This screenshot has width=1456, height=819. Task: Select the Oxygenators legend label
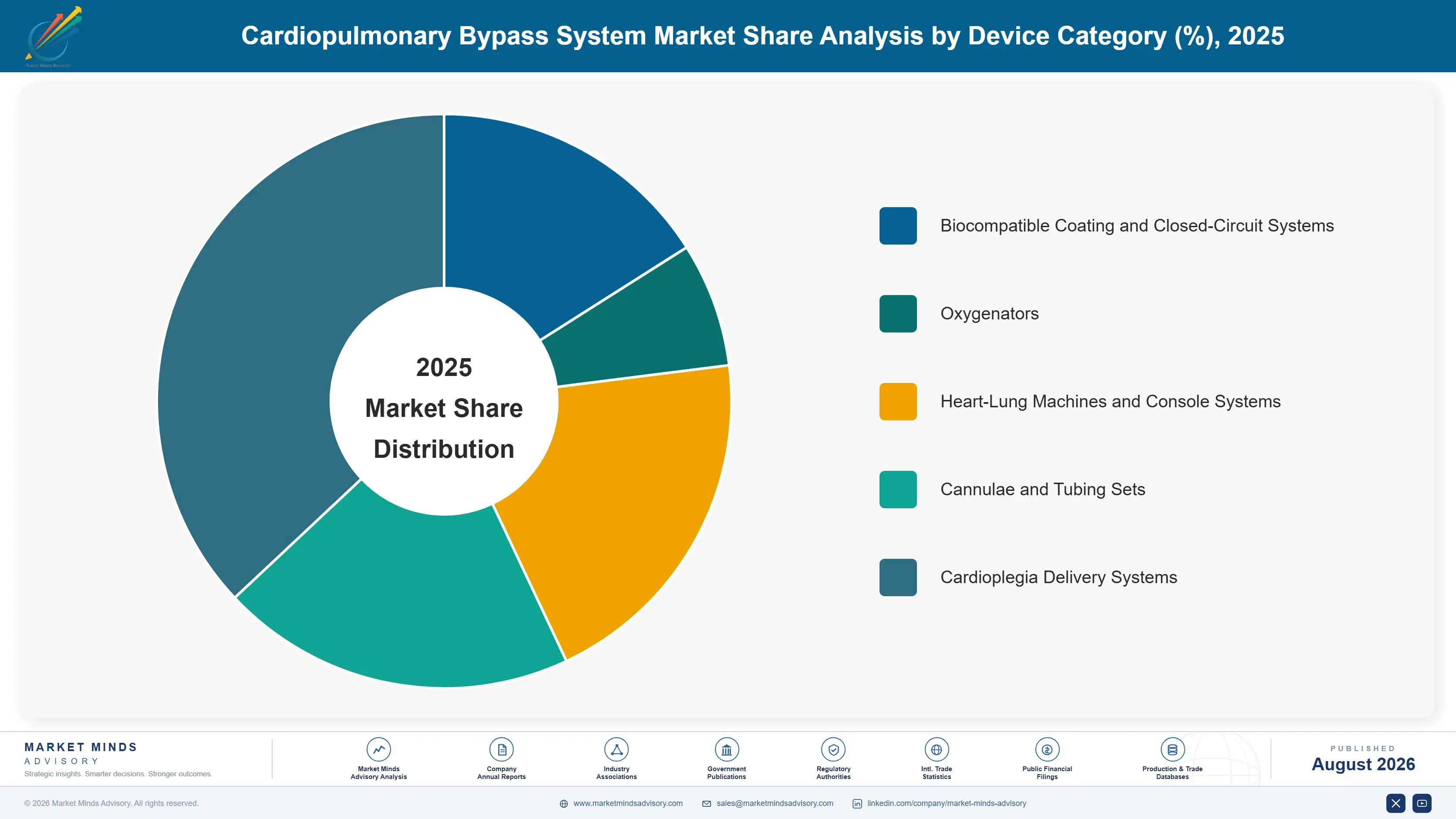tap(989, 313)
